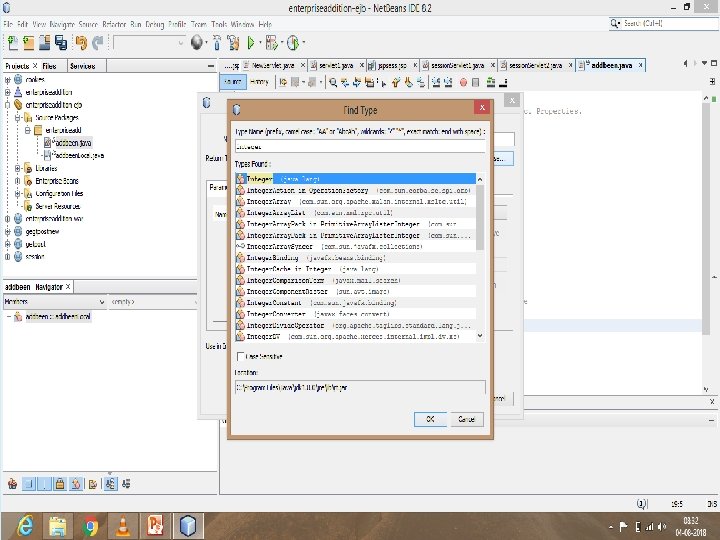The width and height of the screenshot is (720, 540).
Task: Click the red Start Macro Recording icon
Action: click(463, 82)
